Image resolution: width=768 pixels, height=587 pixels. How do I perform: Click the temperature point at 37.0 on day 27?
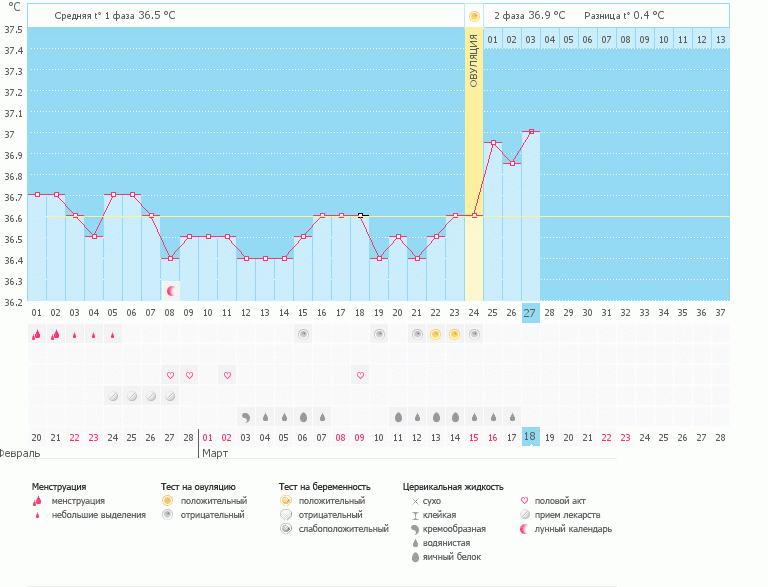531,131
